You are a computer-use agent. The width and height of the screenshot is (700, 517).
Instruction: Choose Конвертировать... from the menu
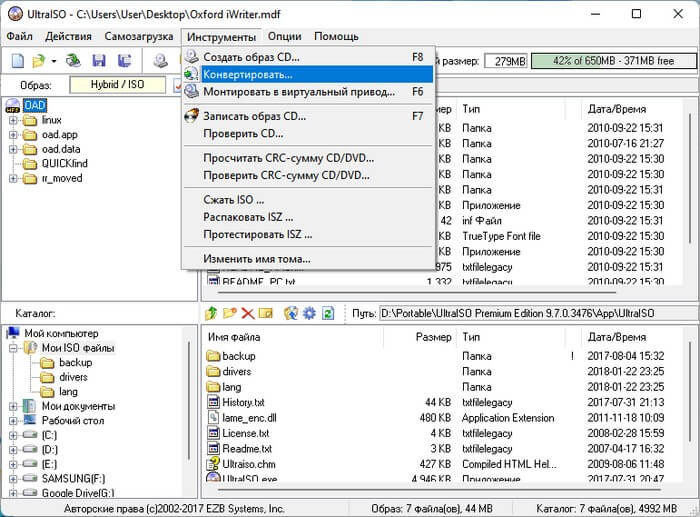point(308,74)
